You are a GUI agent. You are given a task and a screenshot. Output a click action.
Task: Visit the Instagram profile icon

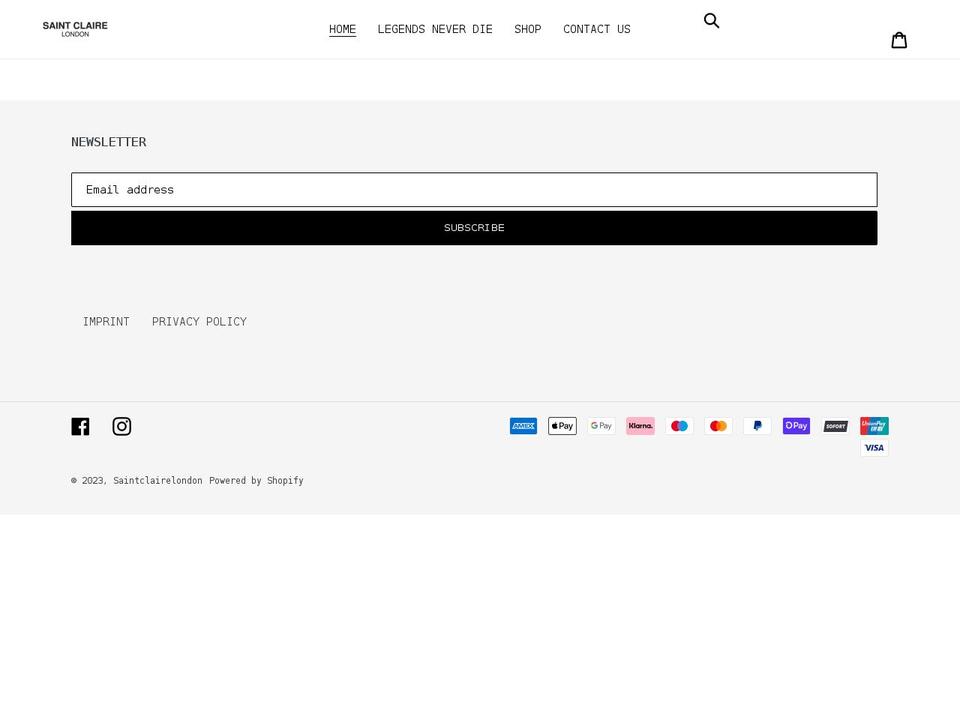pyautogui.click(x=122, y=426)
